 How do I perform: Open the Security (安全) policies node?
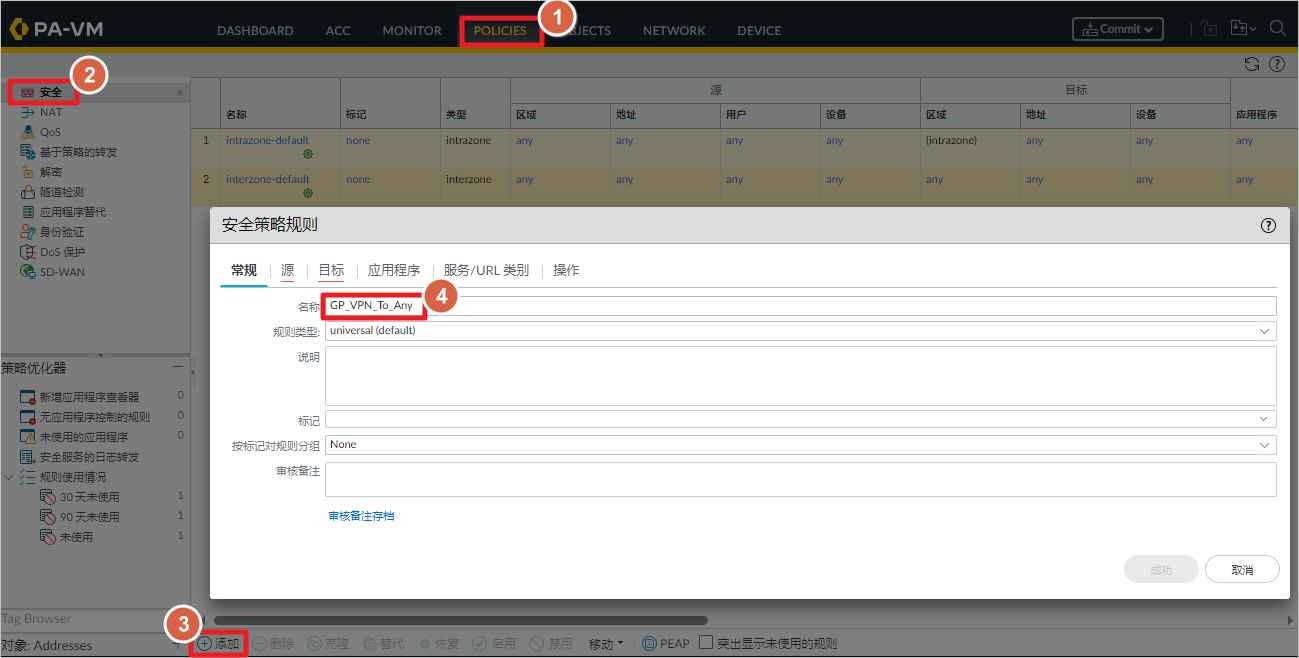[50, 92]
